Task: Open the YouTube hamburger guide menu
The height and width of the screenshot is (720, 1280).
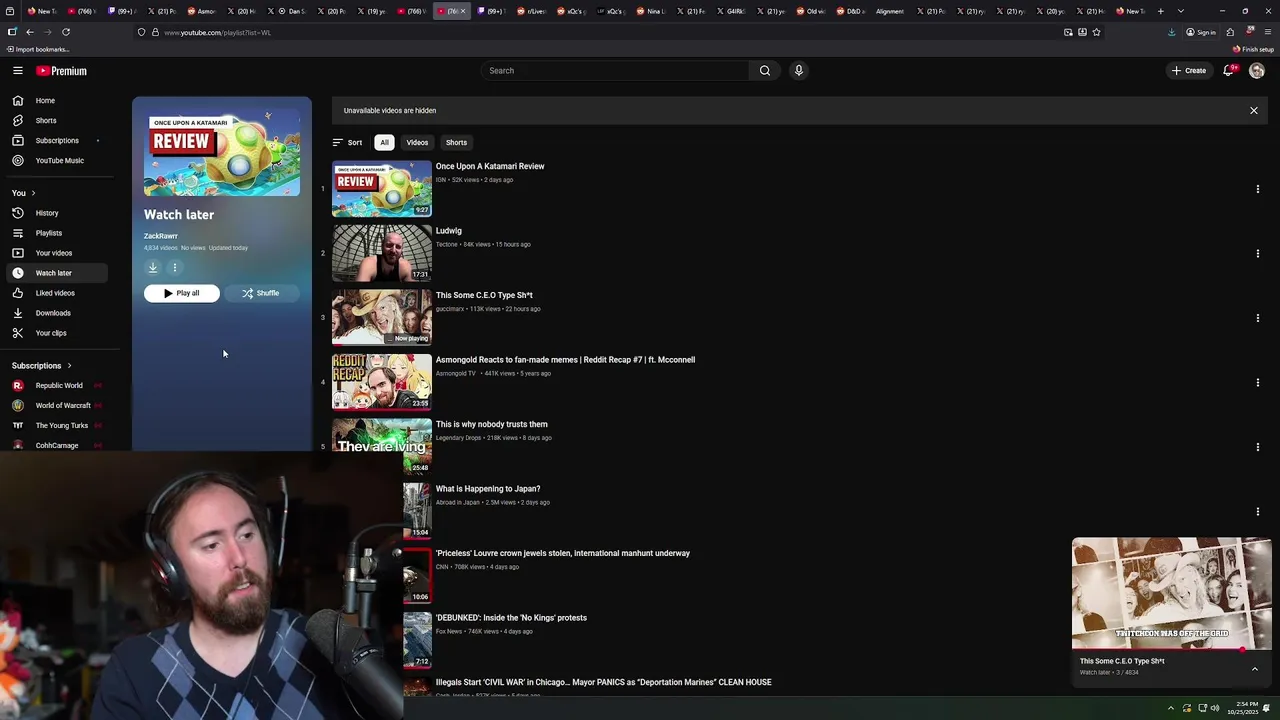Action: (18, 71)
